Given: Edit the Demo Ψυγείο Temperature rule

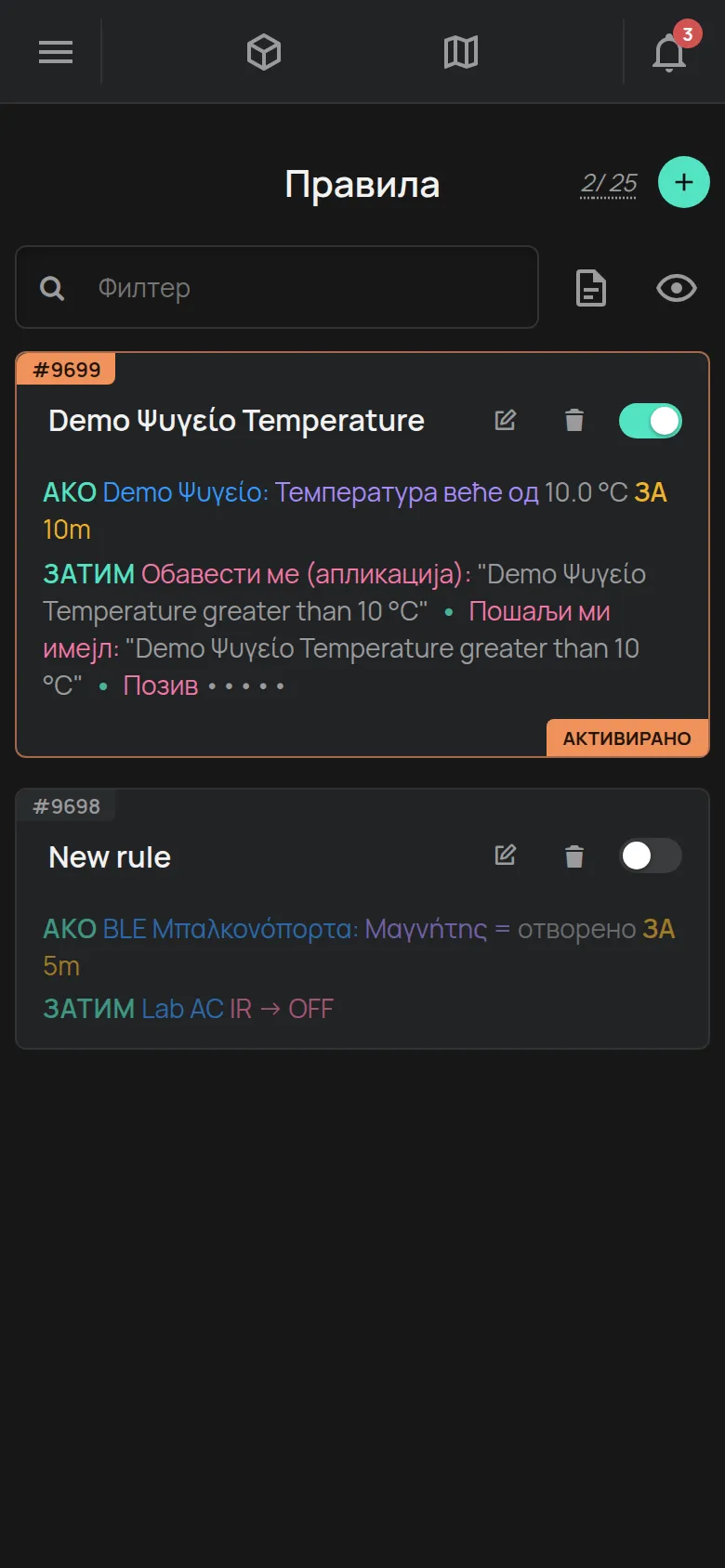Looking at the screenshot, I should (x=505, y=420).
